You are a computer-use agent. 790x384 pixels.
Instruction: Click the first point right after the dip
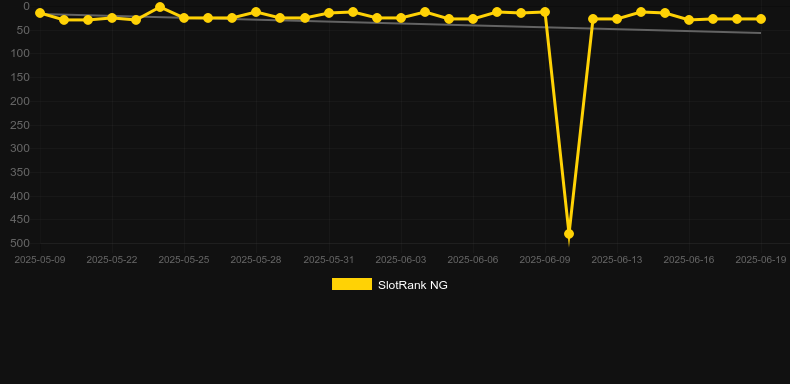coord(593,19)
